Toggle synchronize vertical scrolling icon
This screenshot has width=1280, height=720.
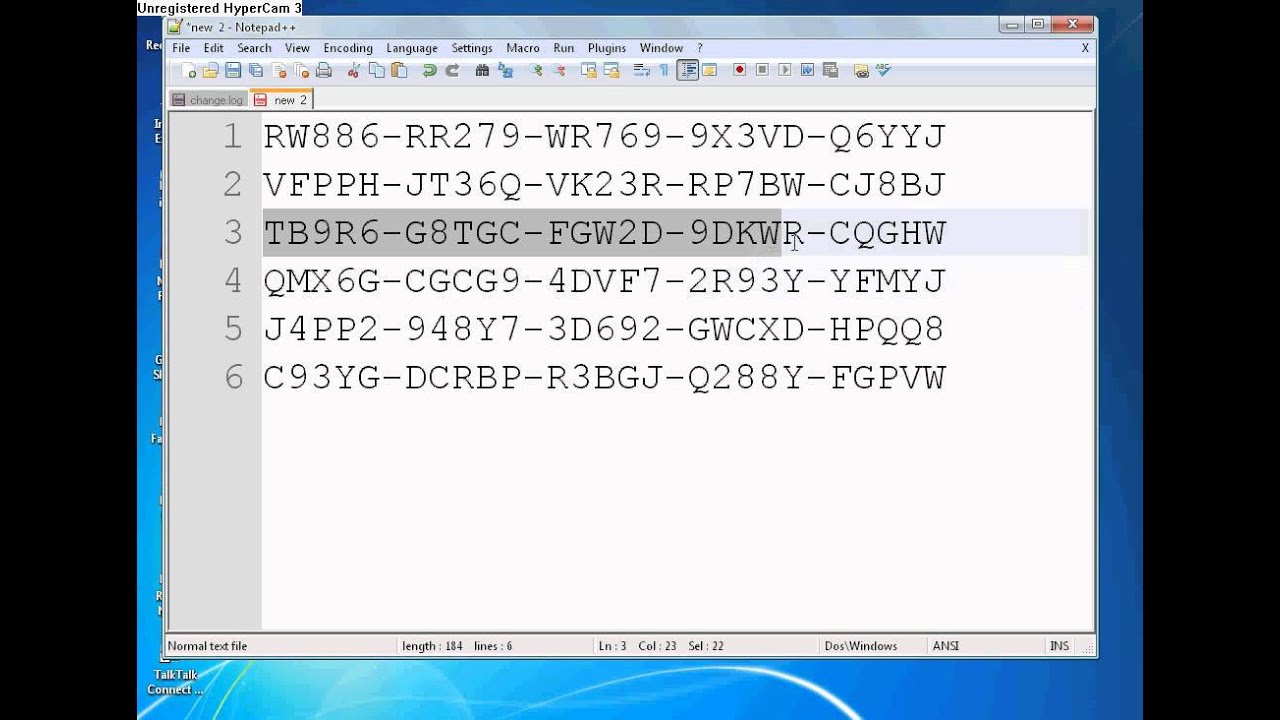coord(589,70)
